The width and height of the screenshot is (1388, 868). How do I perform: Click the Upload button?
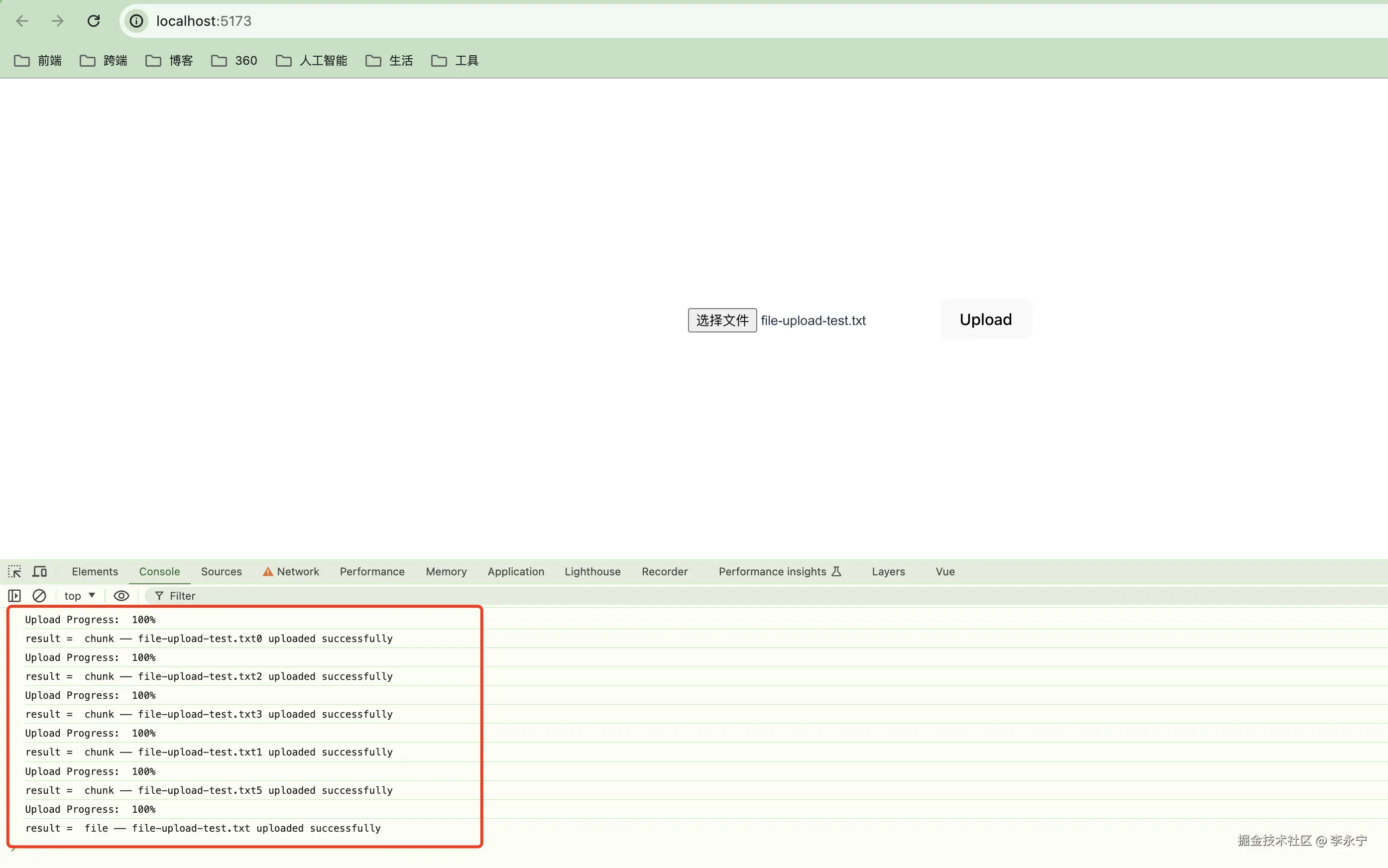click(x=985, y=320)
